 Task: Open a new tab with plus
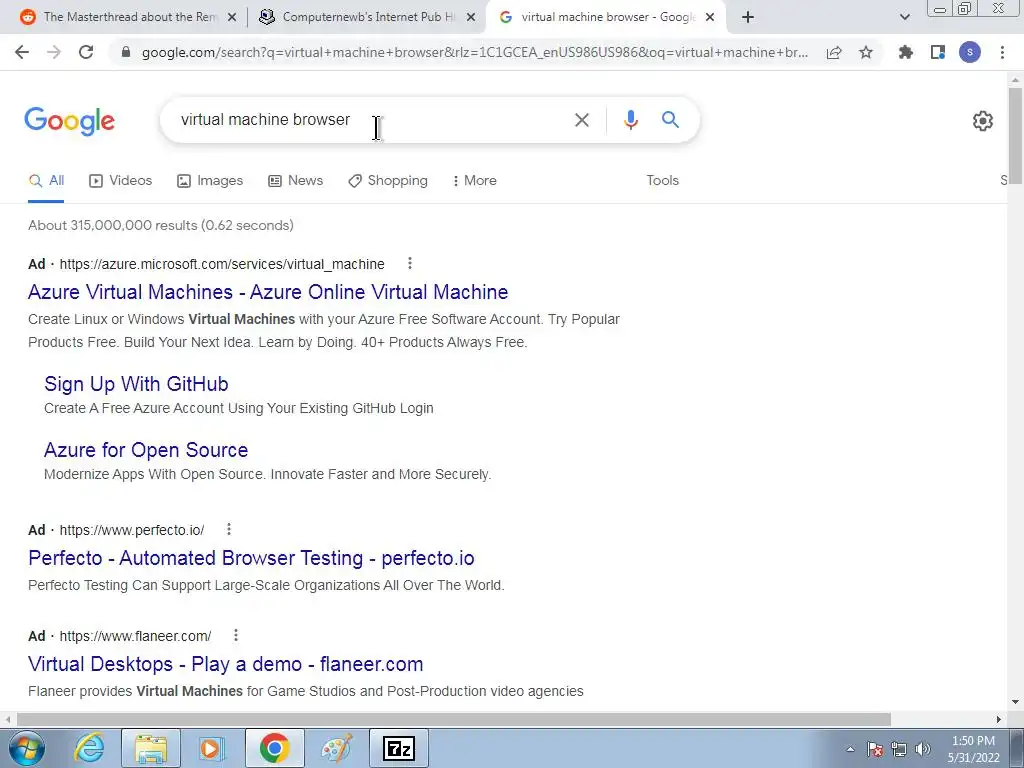748,18
